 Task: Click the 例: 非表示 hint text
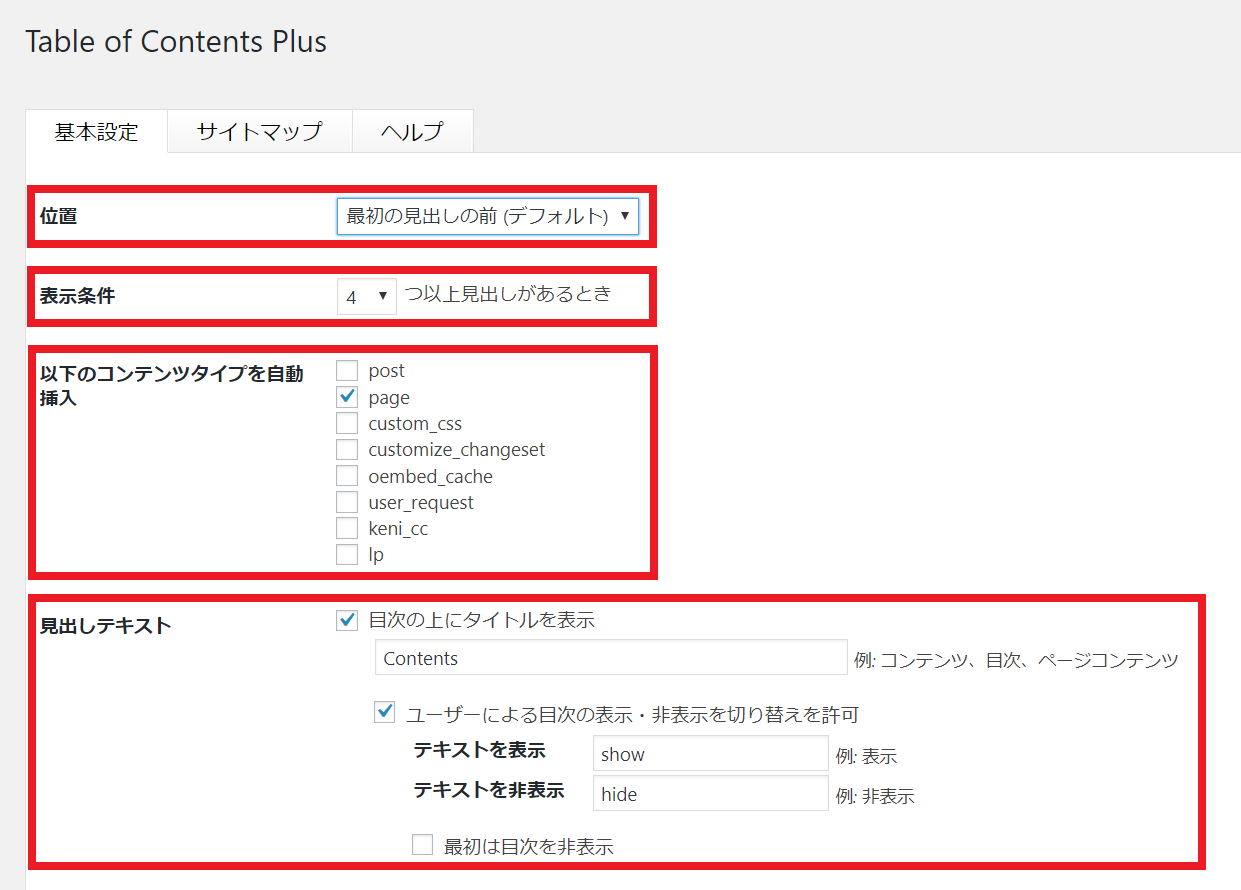pyautogui.click(x=875, y=796)
